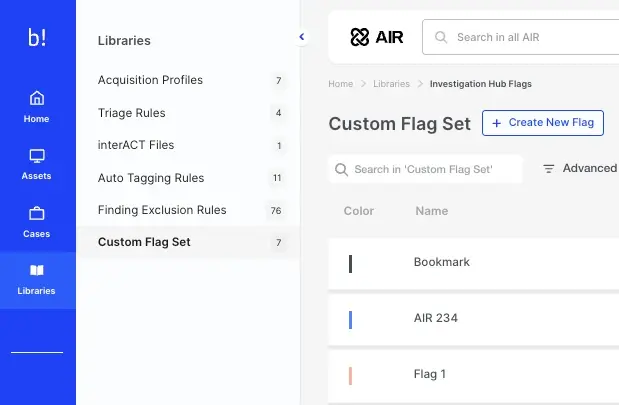Open Cases via briefcase icon
619x405 pixels.
pyautogui.click(x=37, y=213)
